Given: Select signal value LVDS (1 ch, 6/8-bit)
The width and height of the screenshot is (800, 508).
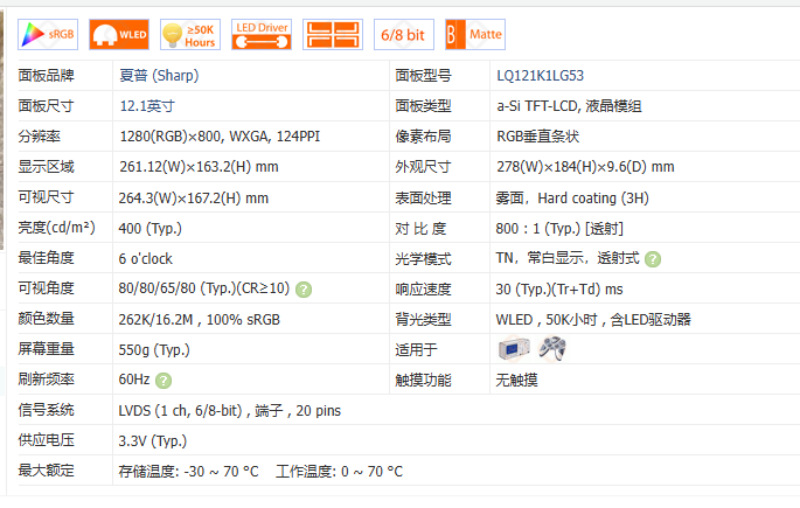Looking at the screenshot, I should tap(180, 411).
